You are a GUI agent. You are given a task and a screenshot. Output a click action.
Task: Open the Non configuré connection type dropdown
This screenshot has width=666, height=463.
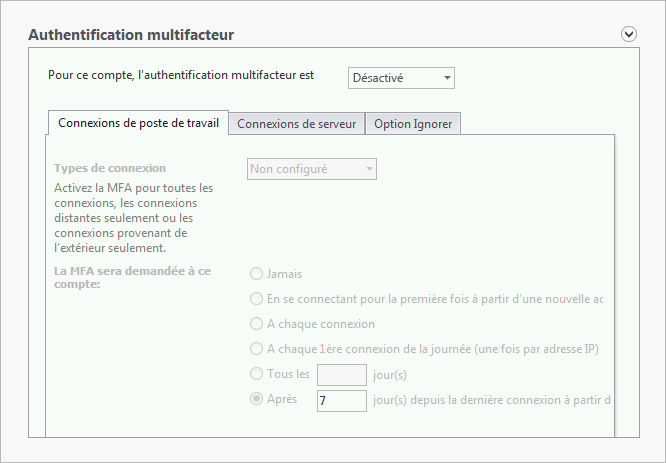312,169
